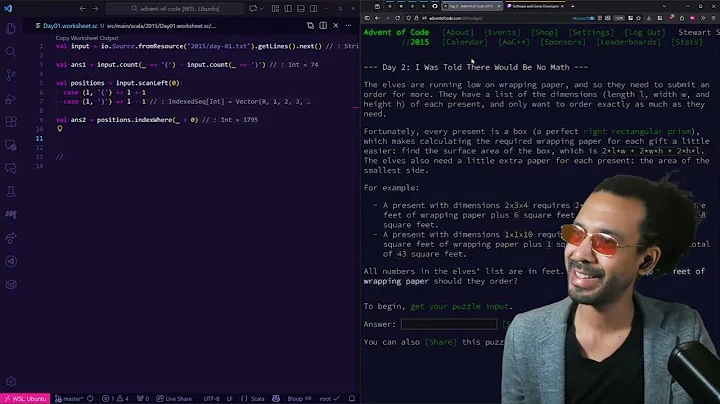Viewport: 720px width, 404px height.
Task: Open problems from errors and warnings count
Action: (115, 398)
